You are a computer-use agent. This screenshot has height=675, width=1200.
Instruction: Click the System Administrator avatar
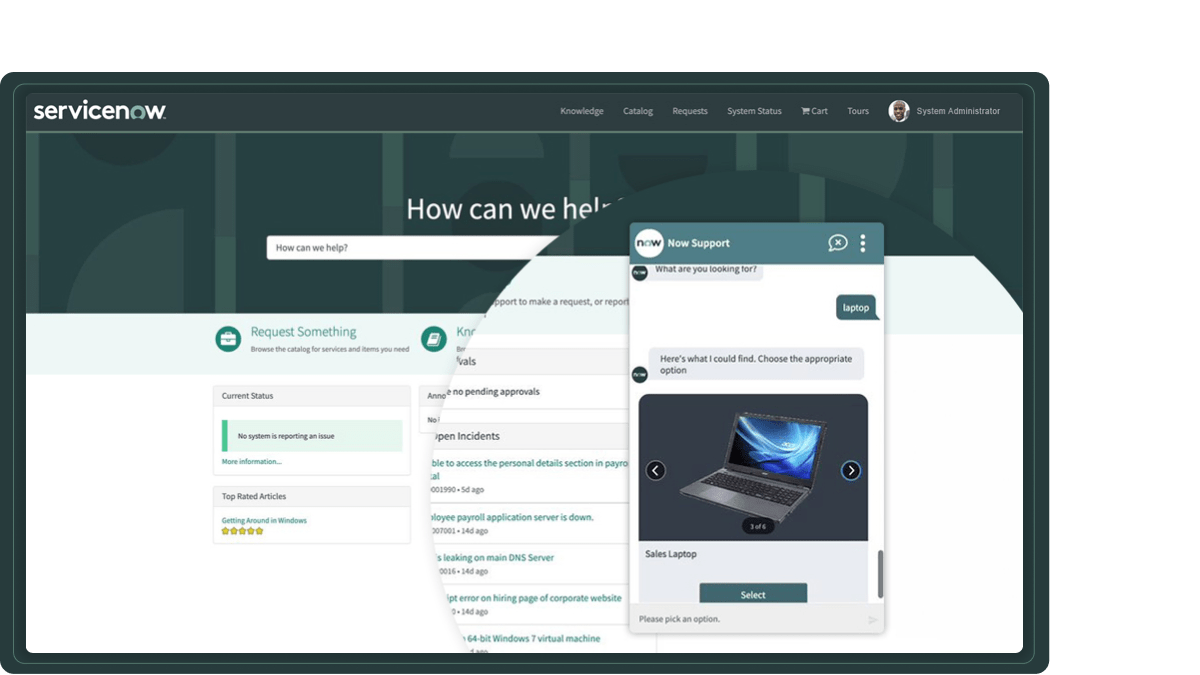pyautogui.click(x=899, y=111)
